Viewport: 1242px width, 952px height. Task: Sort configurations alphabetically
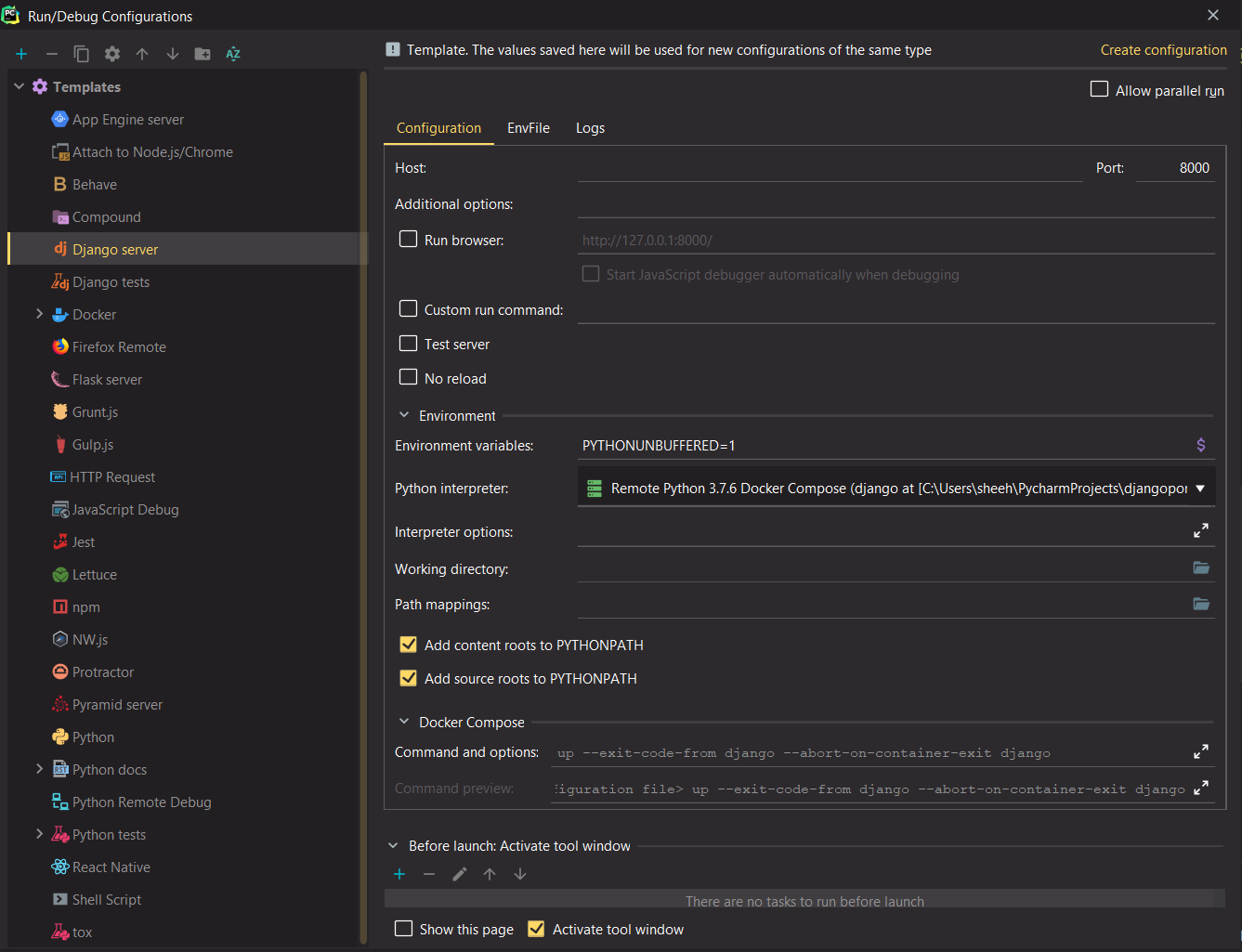click(x=232, y=54)
